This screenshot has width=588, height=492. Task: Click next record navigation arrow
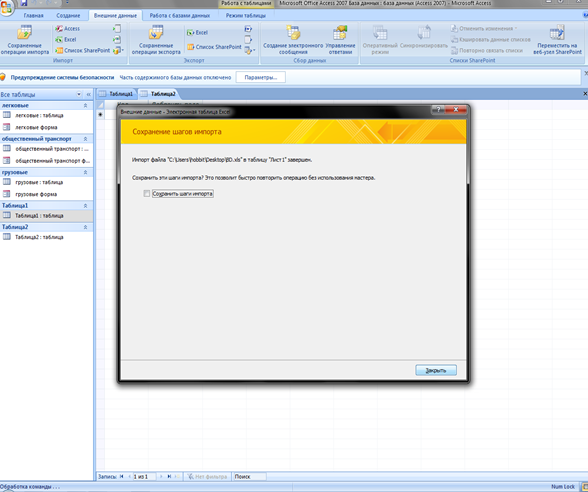[161, 477]
